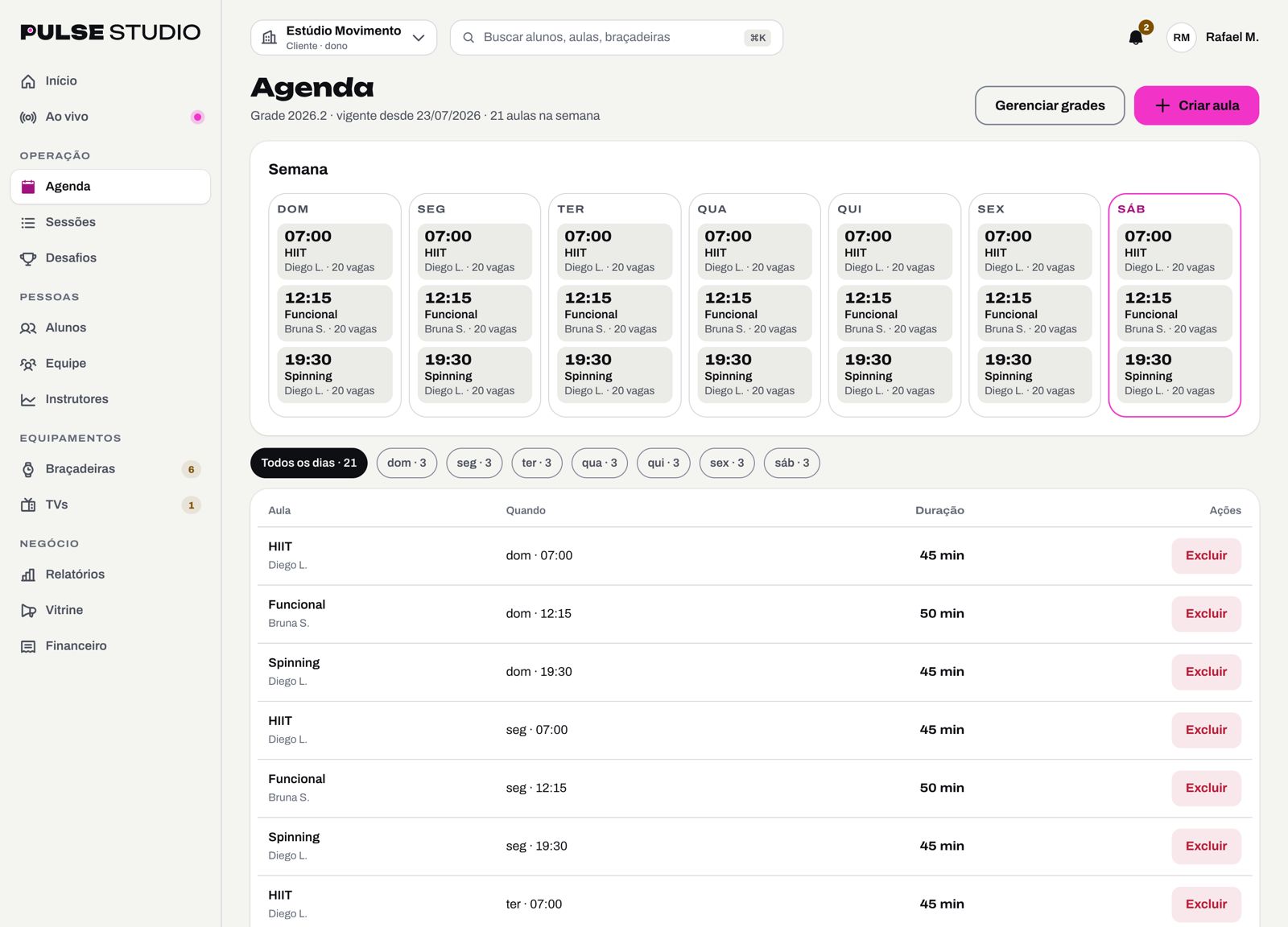Filter the list by seg · 3
The width and height of the screenshot is (1288, 927).
(474, 463)
